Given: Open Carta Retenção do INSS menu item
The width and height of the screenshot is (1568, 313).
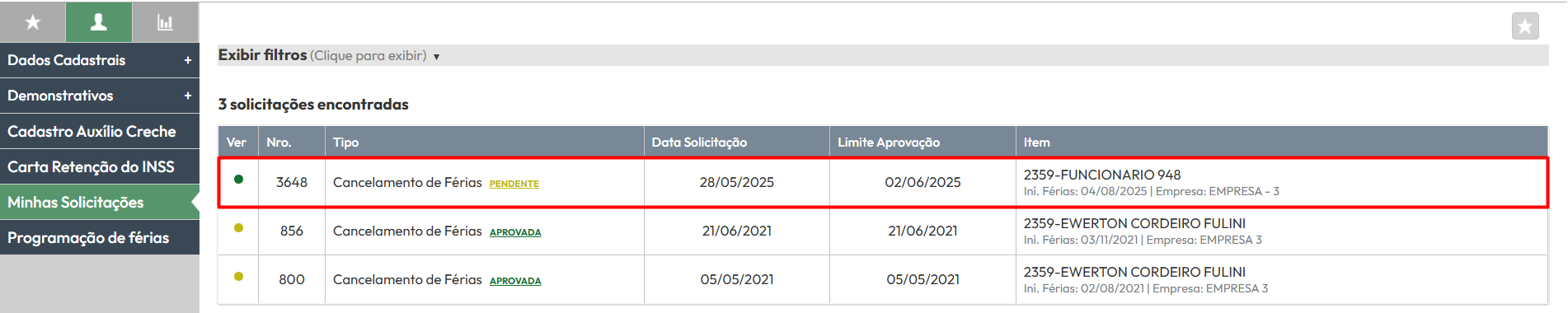Looking at the screenshot, I should pyautogui.click(x=100, y=166).
